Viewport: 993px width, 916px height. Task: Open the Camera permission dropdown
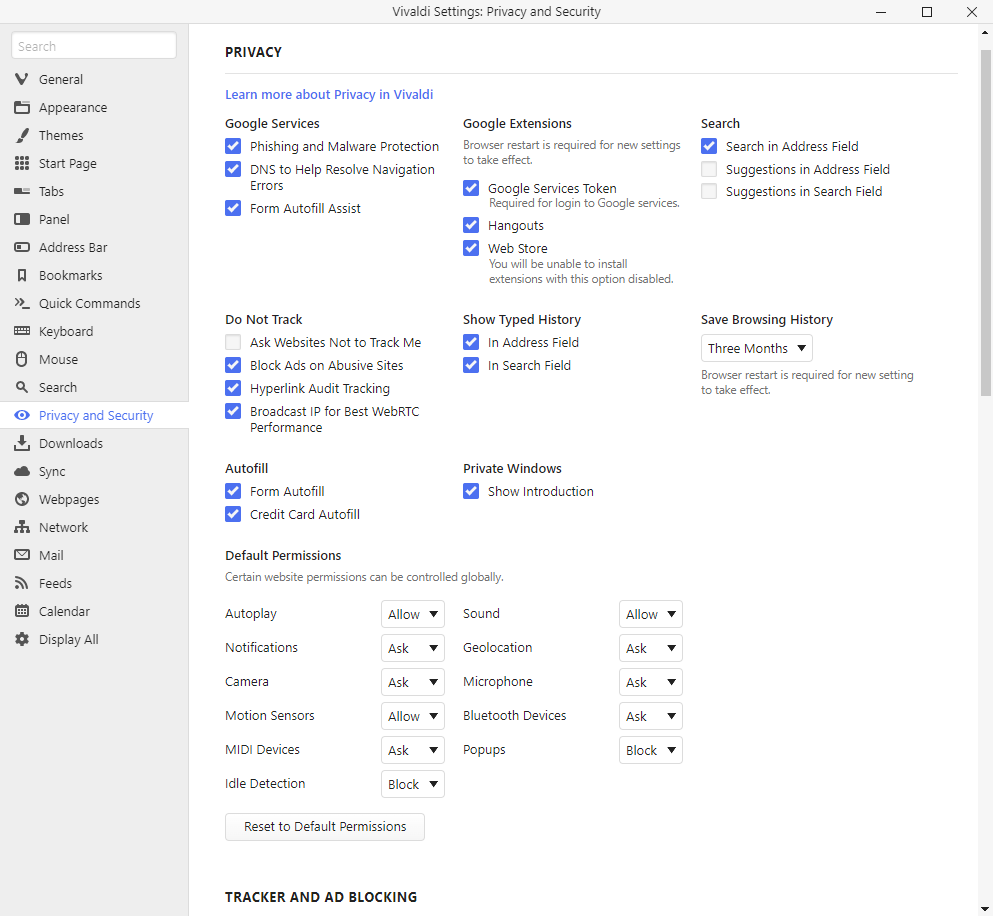tap(413, 682)
